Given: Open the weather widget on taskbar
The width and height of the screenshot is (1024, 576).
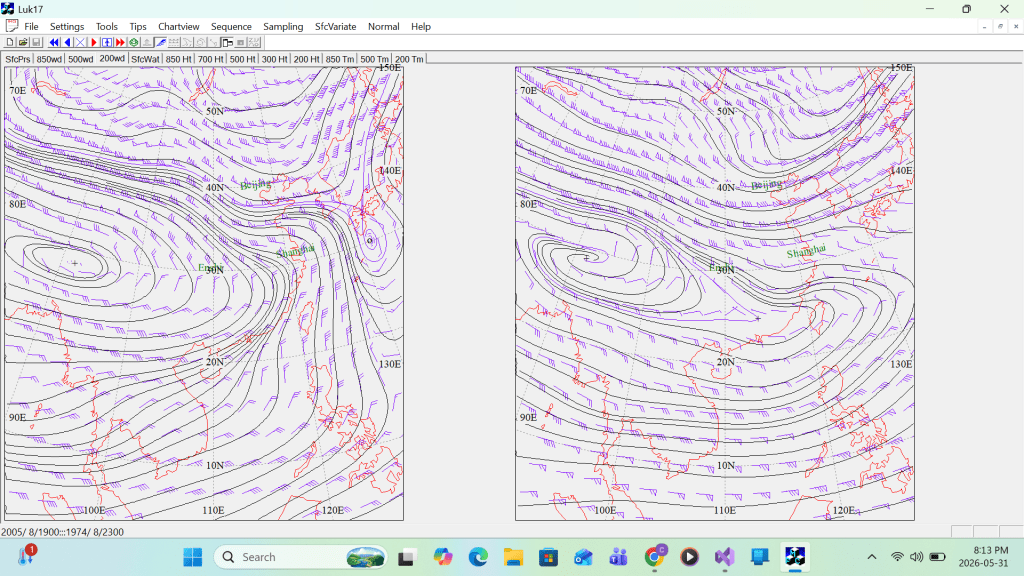Looking at the screenshot, I should 27,555.
